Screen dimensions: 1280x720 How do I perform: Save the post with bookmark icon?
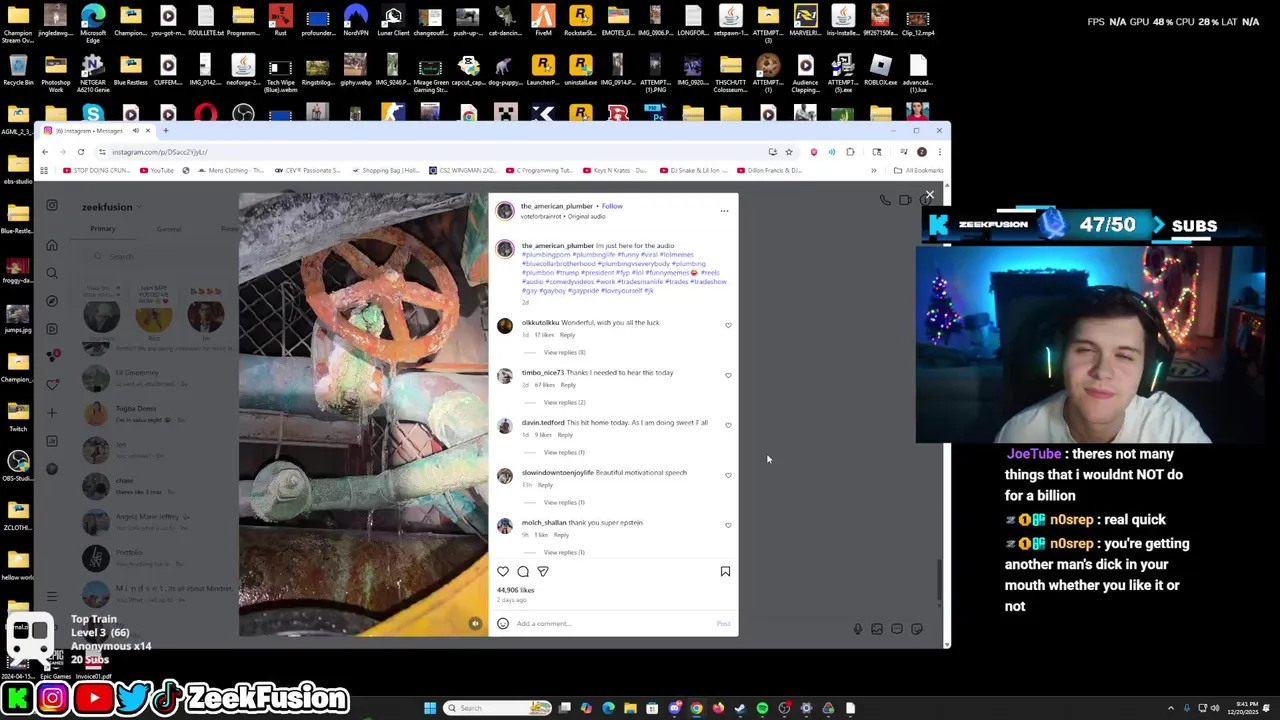(x=725, y=571)
